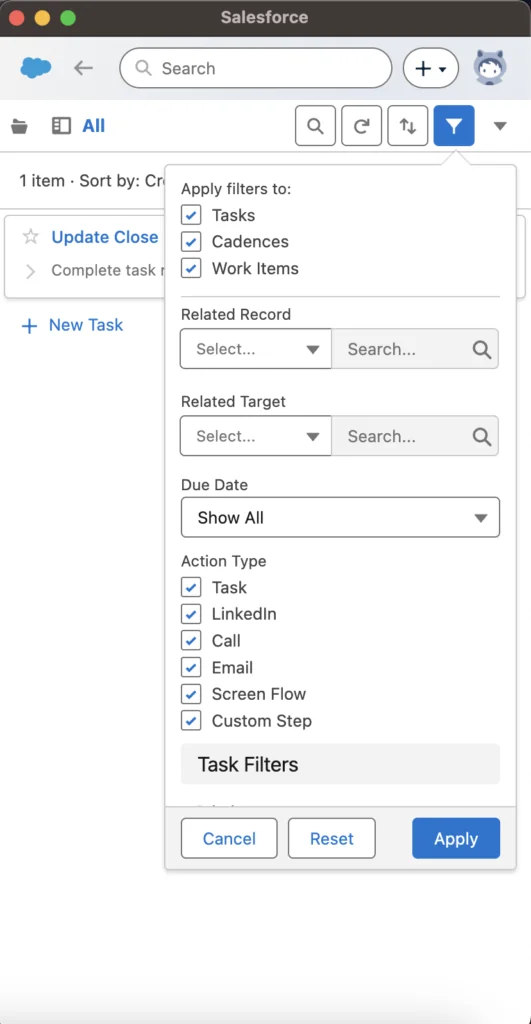This screenshot has height=1024, width=531.
Task: Cancel the filter panel
Action: coord(229,838)
